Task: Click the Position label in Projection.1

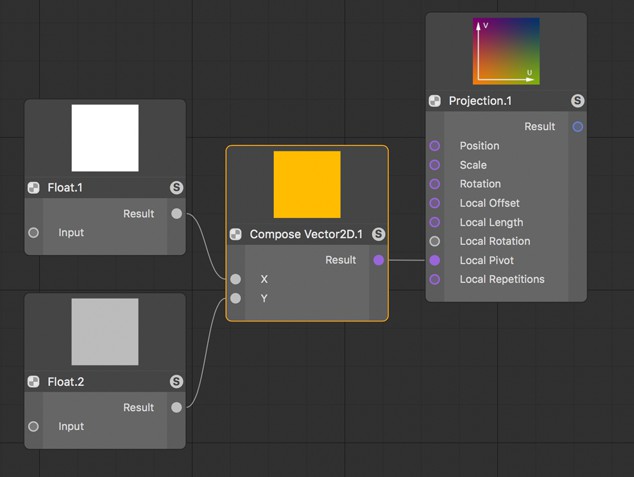Action: click(x=480, y=146)
